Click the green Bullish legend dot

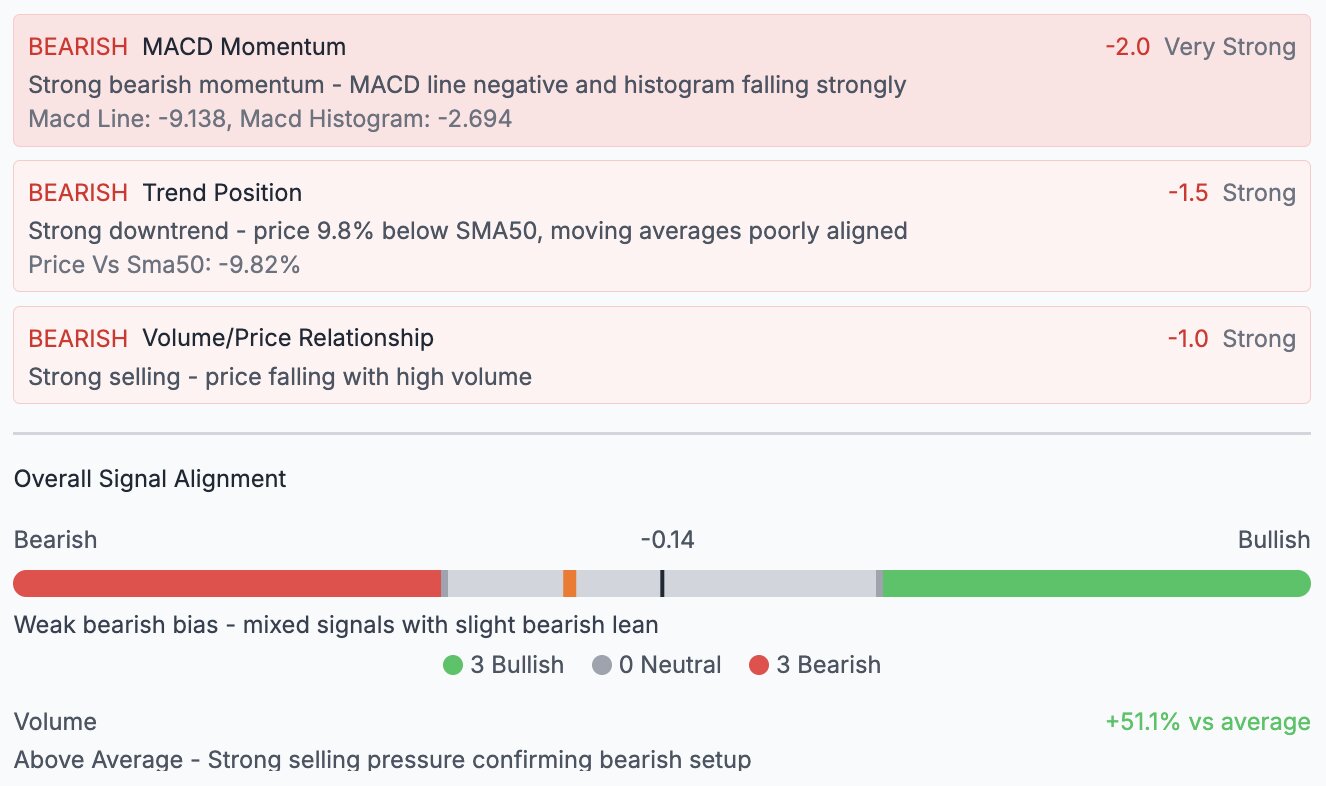pyautogui.click(x=453, y=665)
